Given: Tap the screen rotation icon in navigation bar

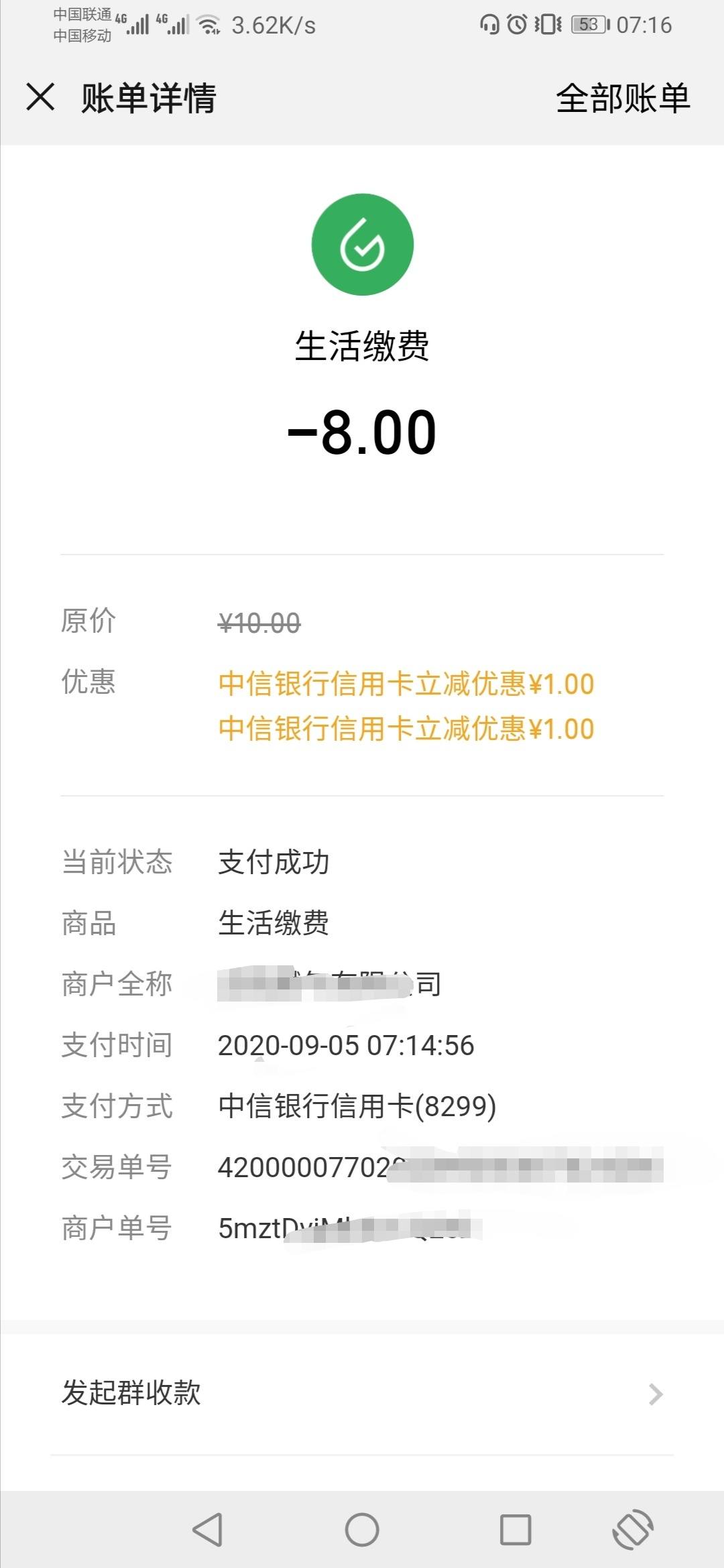Looking at the screenshot, I should click(x=633, y=1530).
